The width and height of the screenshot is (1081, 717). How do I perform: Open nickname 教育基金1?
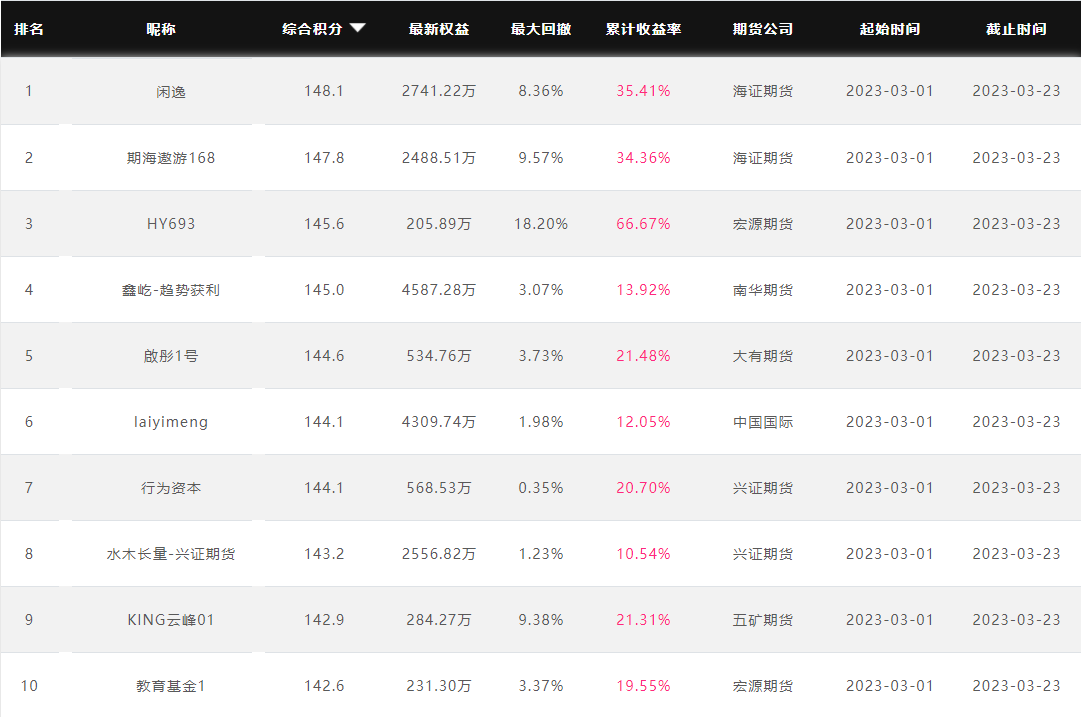coord(171,686)
